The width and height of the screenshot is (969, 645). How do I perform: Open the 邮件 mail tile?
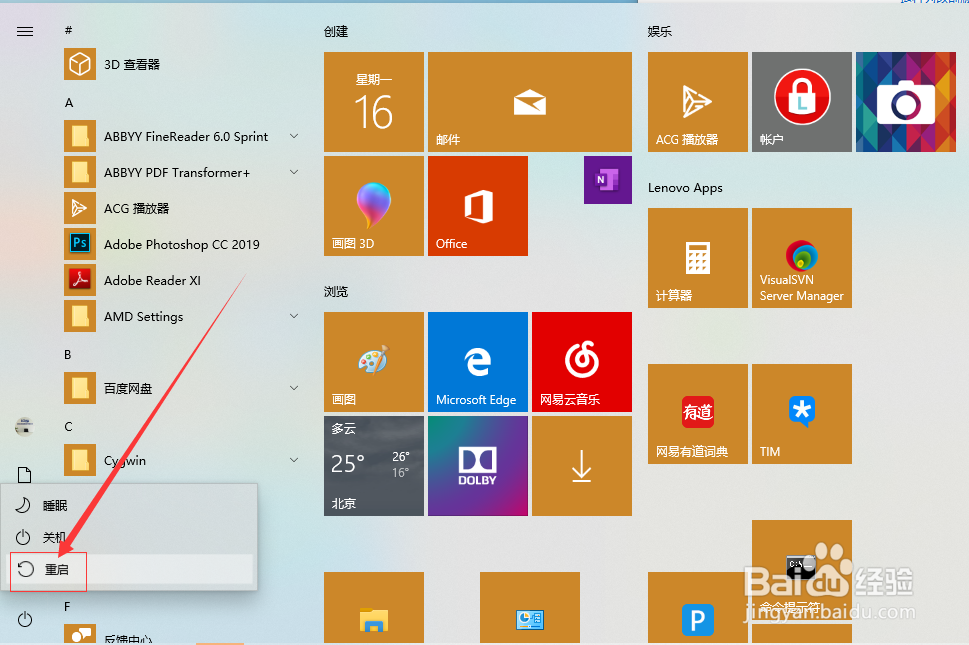(530, 102)
